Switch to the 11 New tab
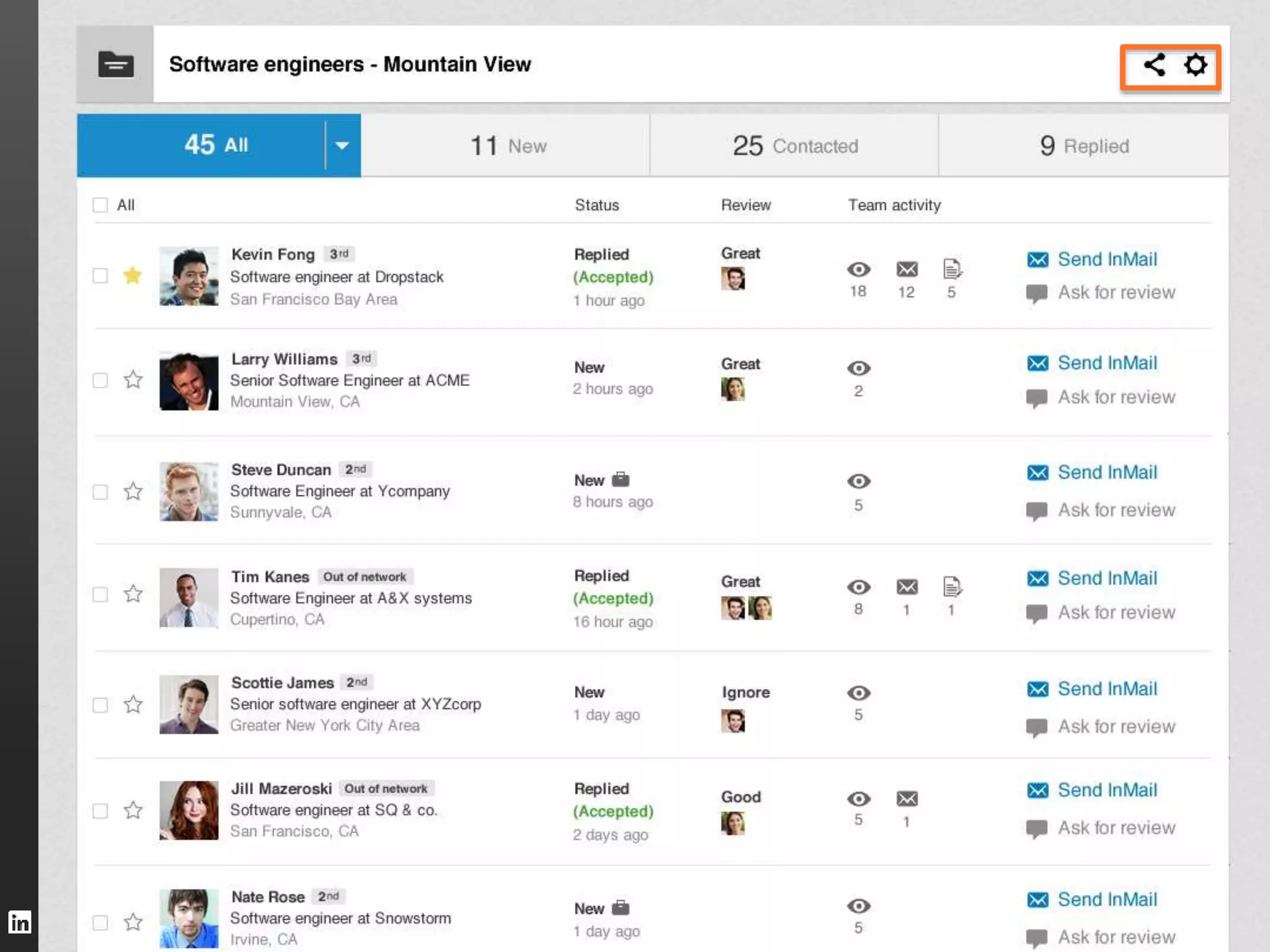This screenshot has width=1270, height=952. pyautogui.click(x=507, y=146)
